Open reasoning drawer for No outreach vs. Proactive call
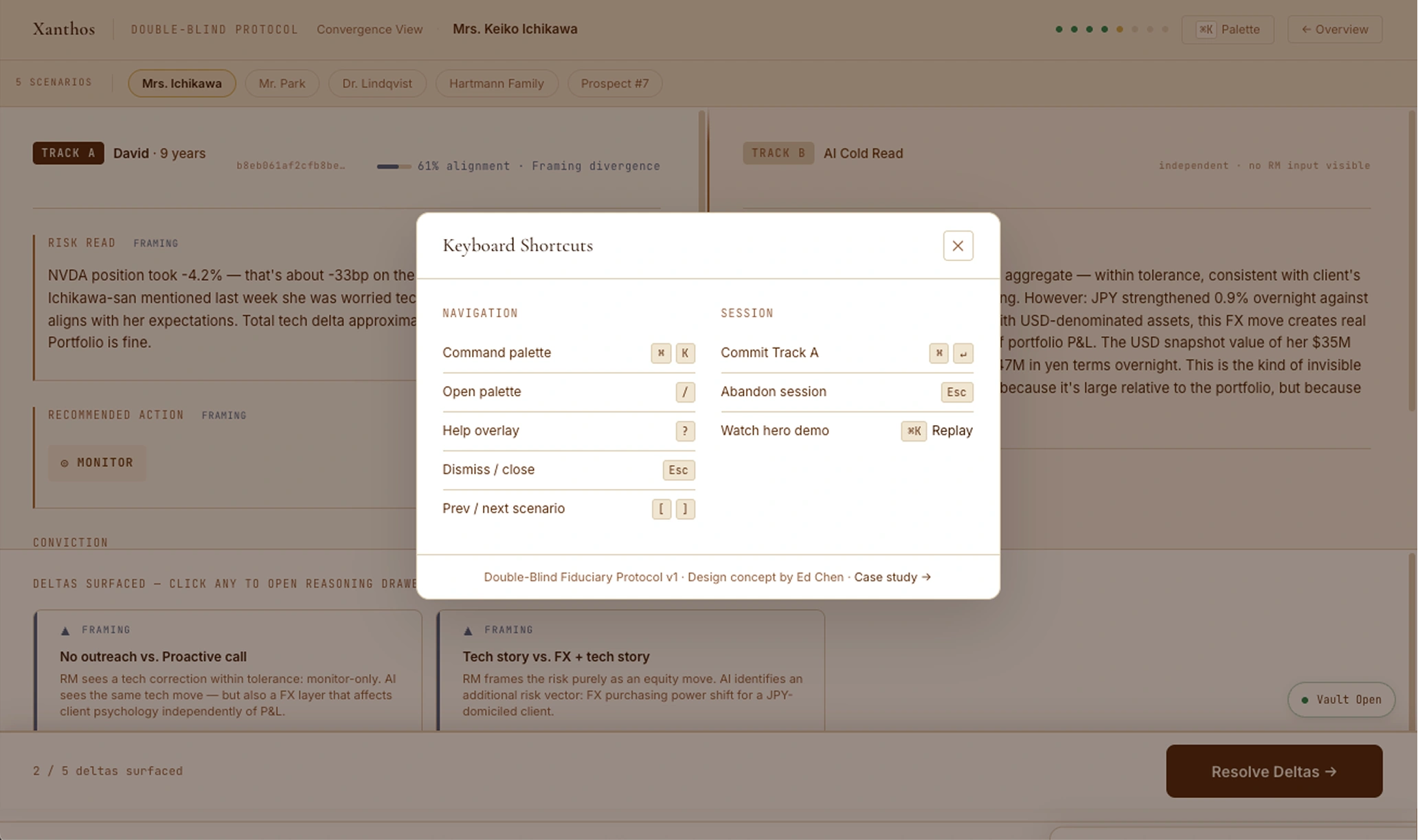 coord(227,670)
